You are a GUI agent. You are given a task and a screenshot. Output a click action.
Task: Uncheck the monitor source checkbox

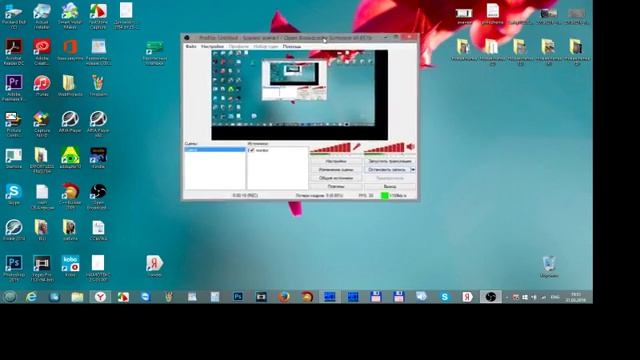coord(251,150)
